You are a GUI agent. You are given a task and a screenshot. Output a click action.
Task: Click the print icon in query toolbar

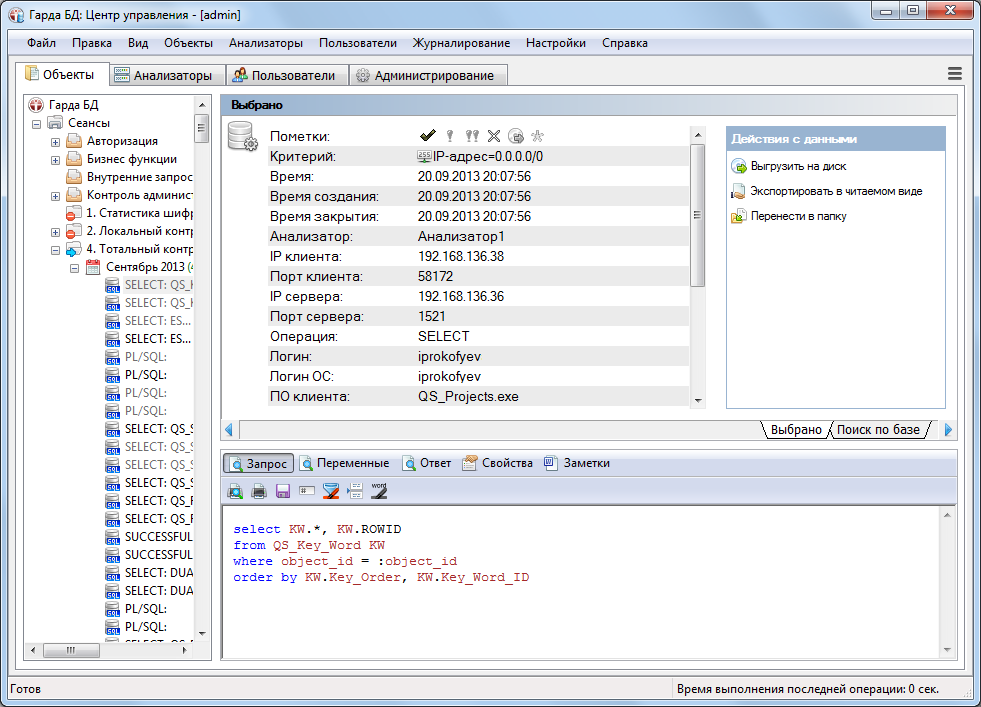click(x=259, y=491)
